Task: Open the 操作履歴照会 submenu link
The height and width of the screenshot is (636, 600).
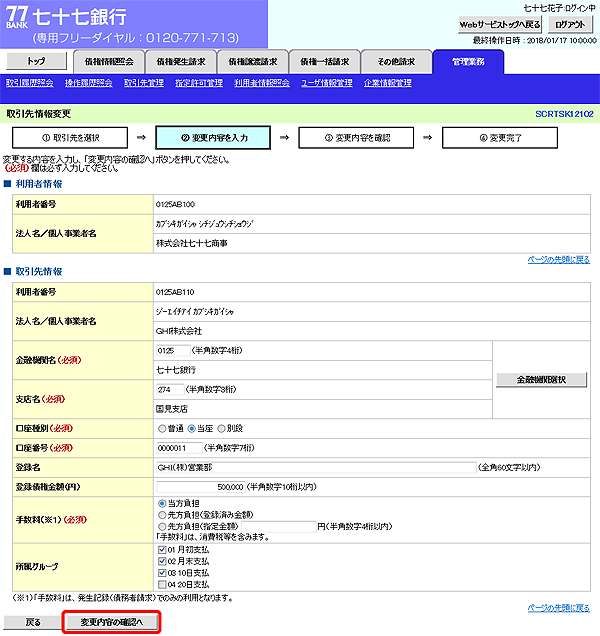Action: (x=89, y=83)
